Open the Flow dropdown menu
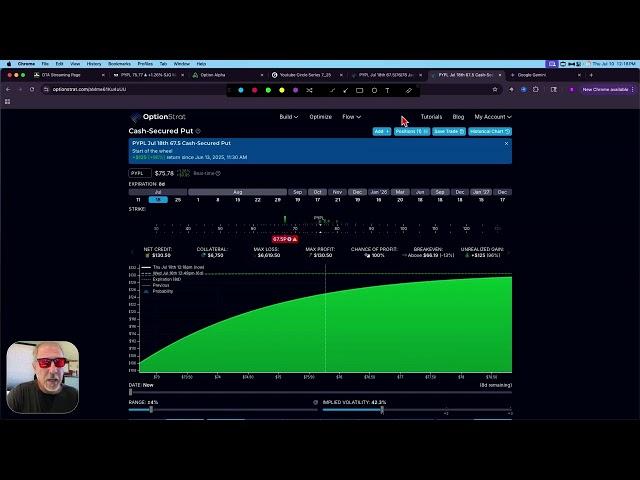 pyautogui.click(x=351, y=117)
